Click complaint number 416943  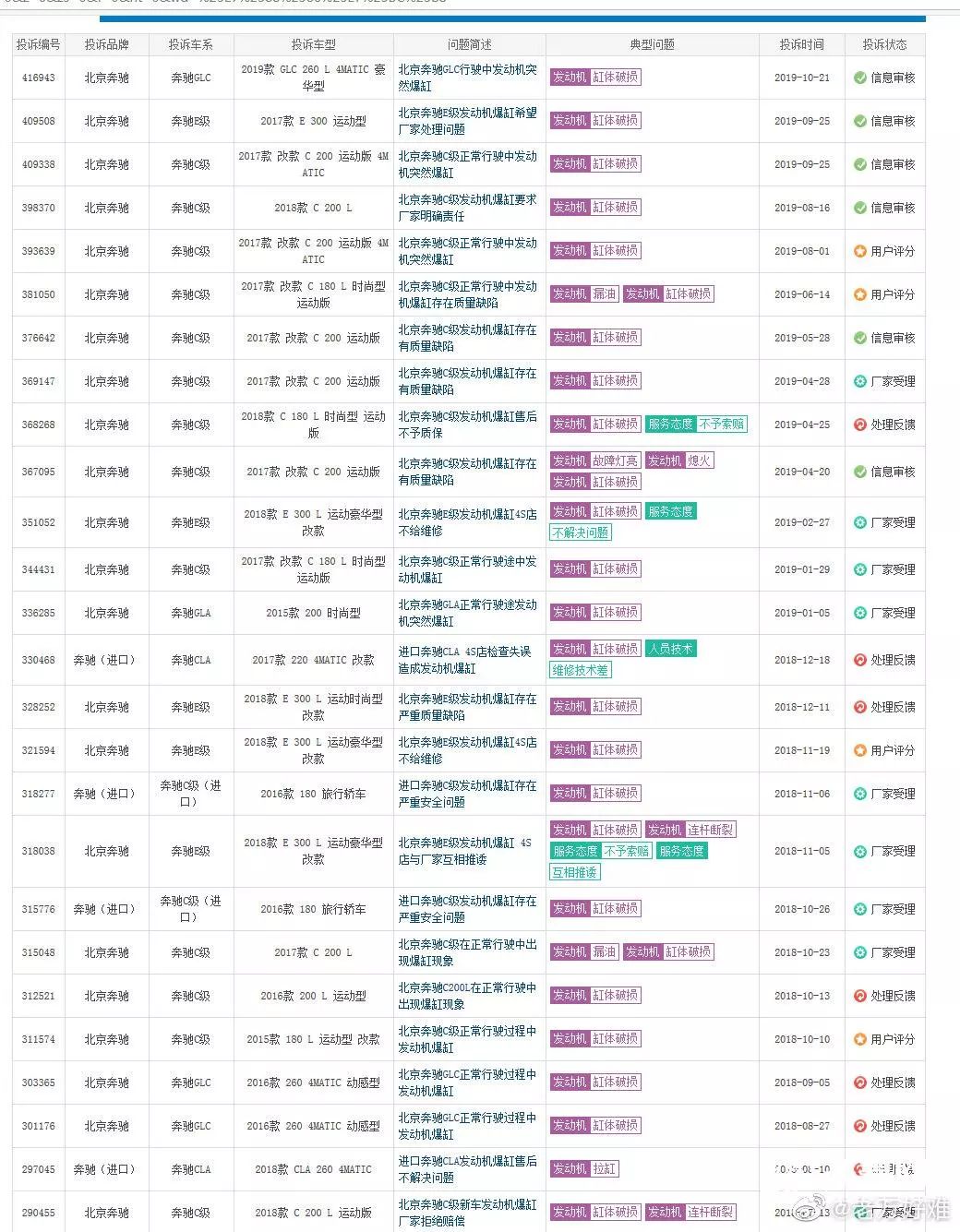39,78
